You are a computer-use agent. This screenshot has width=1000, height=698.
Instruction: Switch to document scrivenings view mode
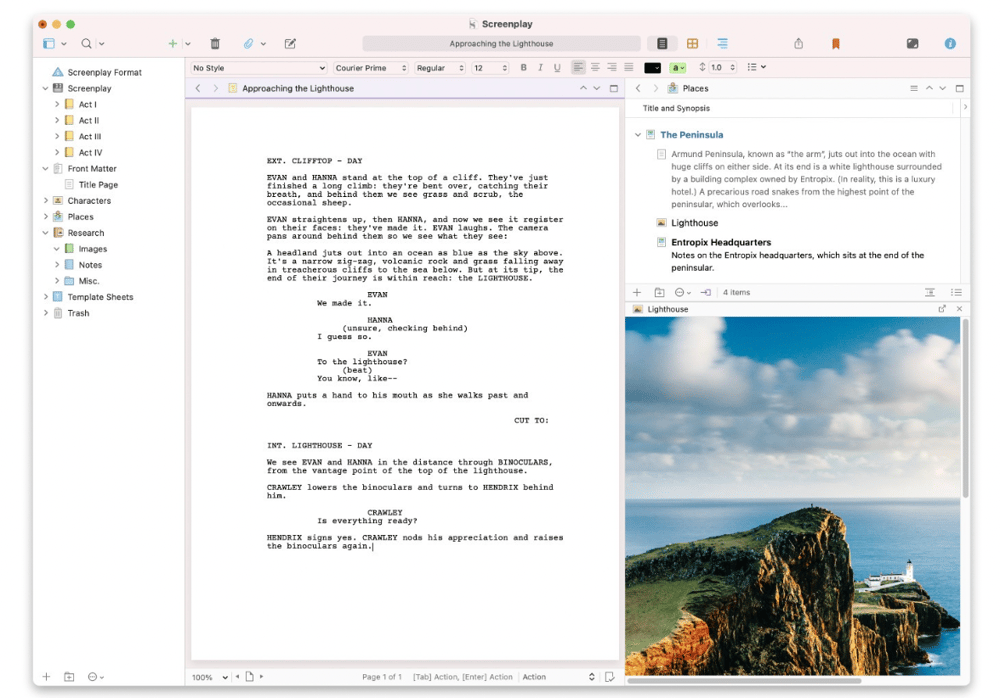(662, 43)
